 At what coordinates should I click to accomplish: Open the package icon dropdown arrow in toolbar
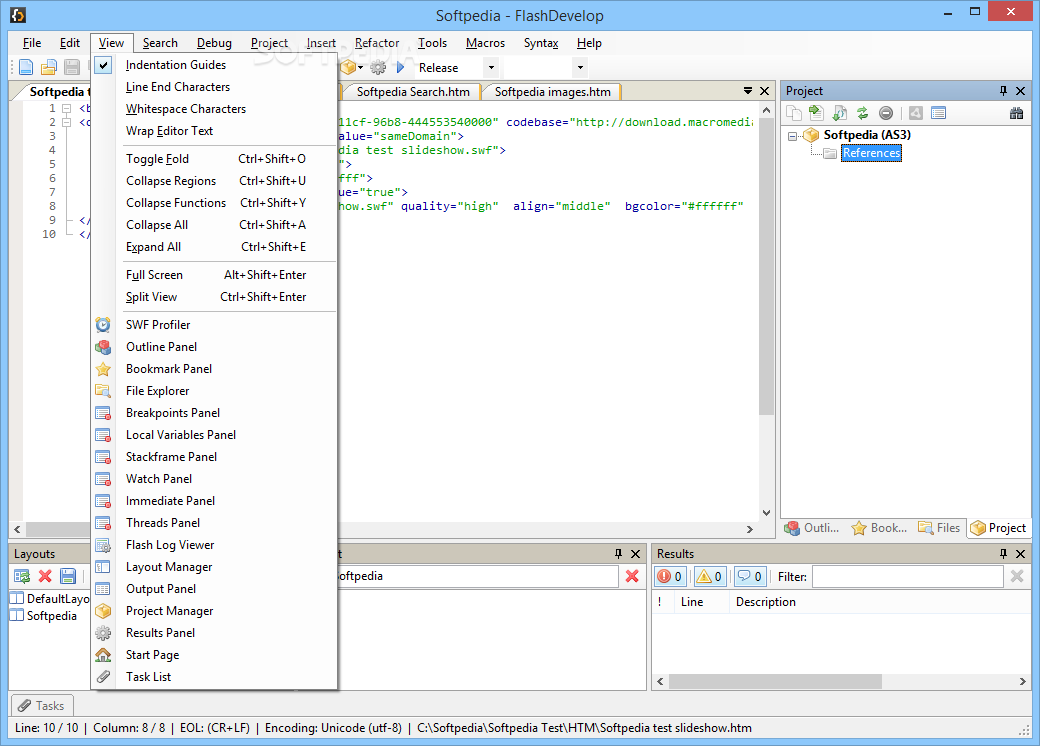[360, 67]
